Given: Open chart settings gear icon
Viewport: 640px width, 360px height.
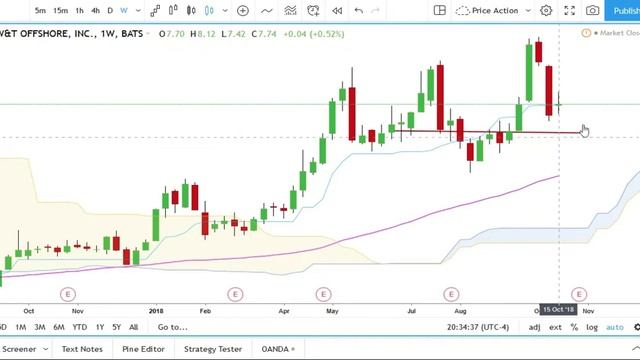Looking at the screenshot, I should (x=546, y=11).
